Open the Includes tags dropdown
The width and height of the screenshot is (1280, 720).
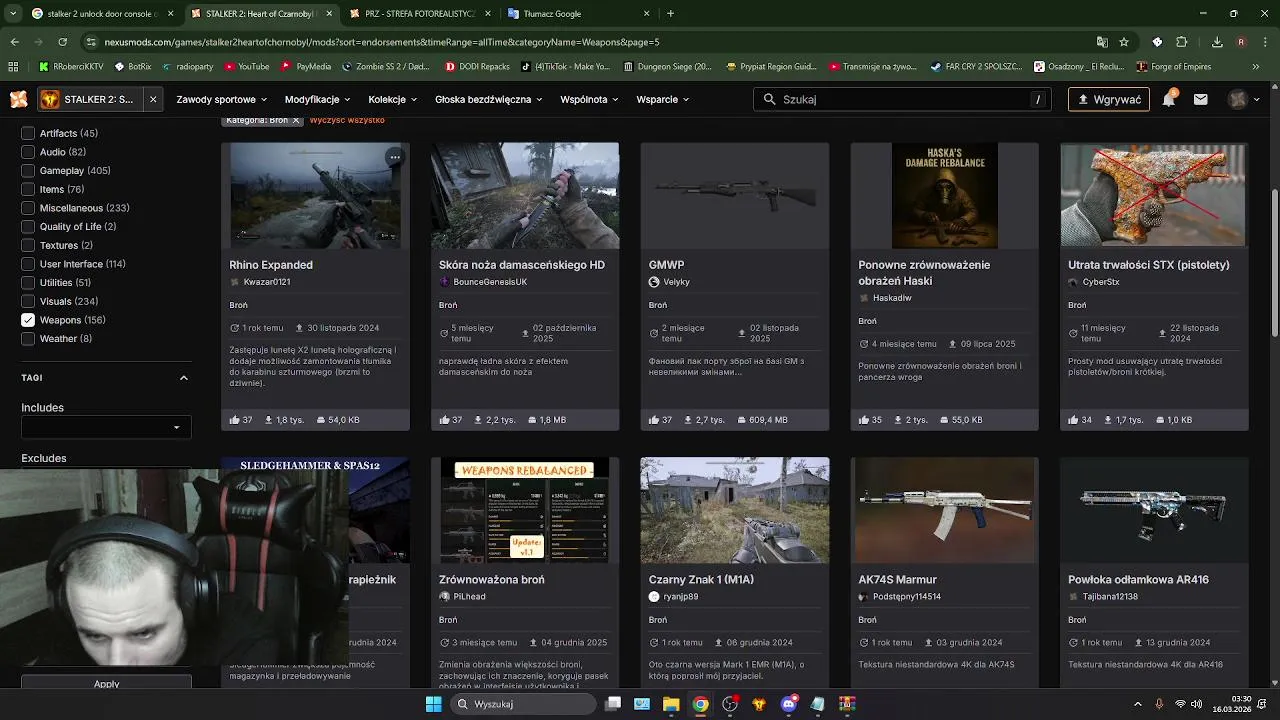click(x=106, y=427)
